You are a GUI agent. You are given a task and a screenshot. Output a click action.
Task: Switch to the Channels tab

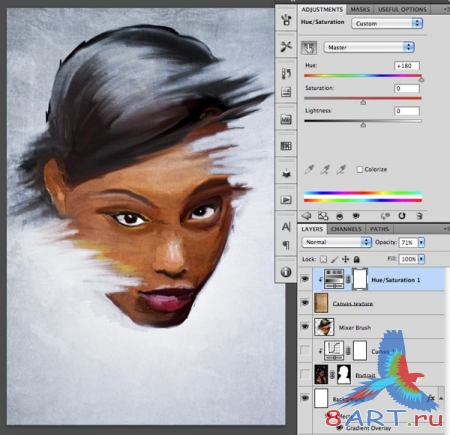346,229
